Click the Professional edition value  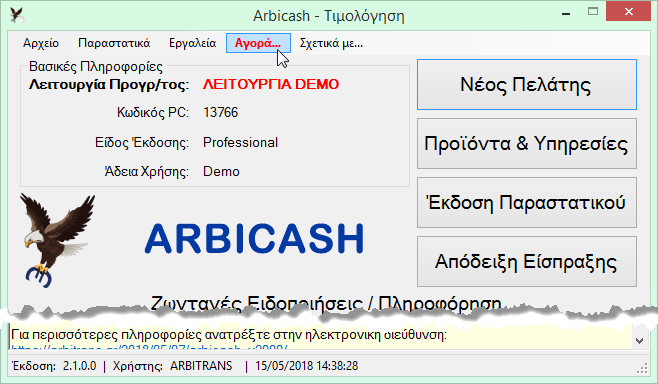pos(240,143)
